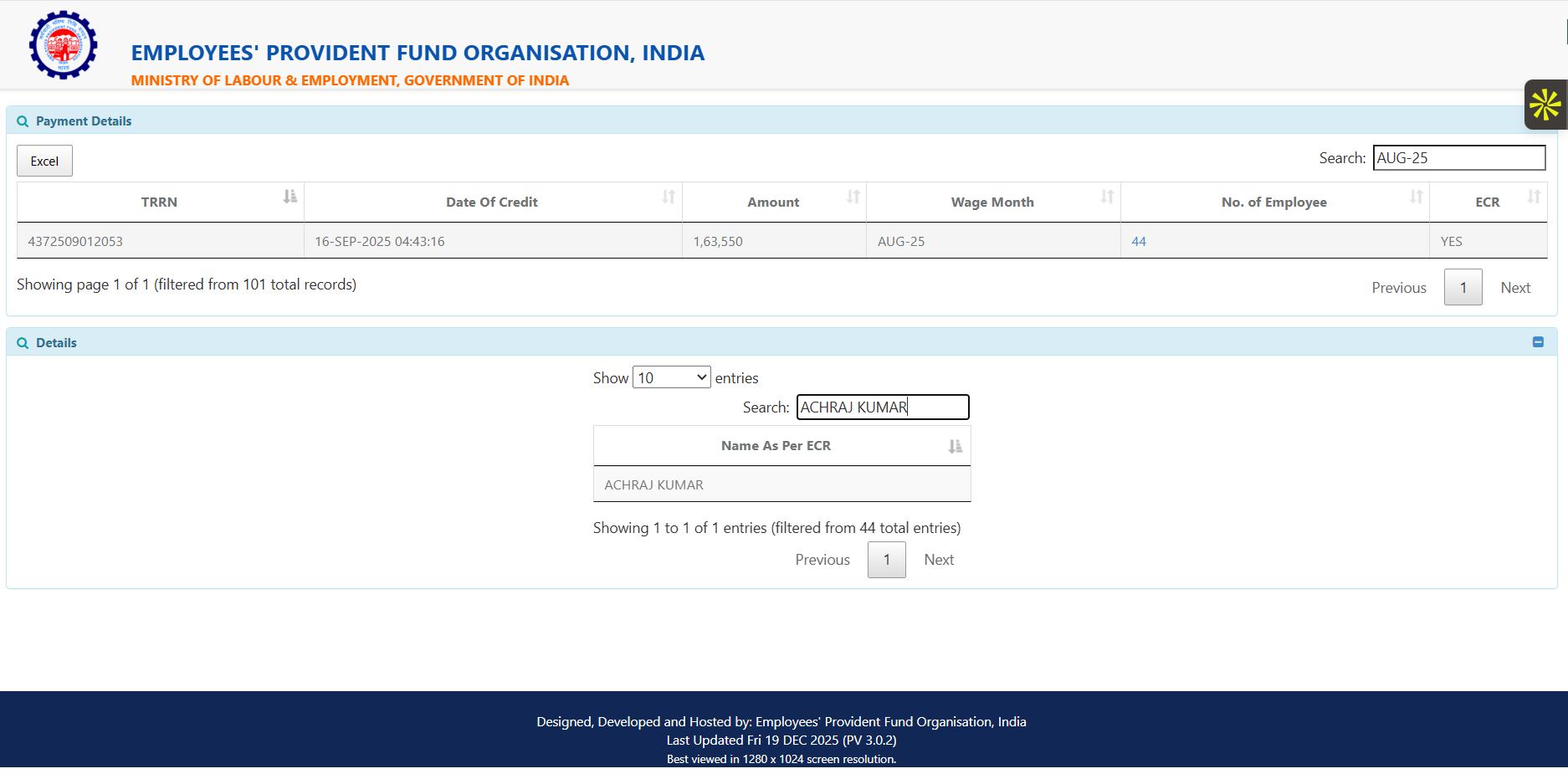Open the Show entries dropdown
1568x779 pixels.
tap(672, 377)
